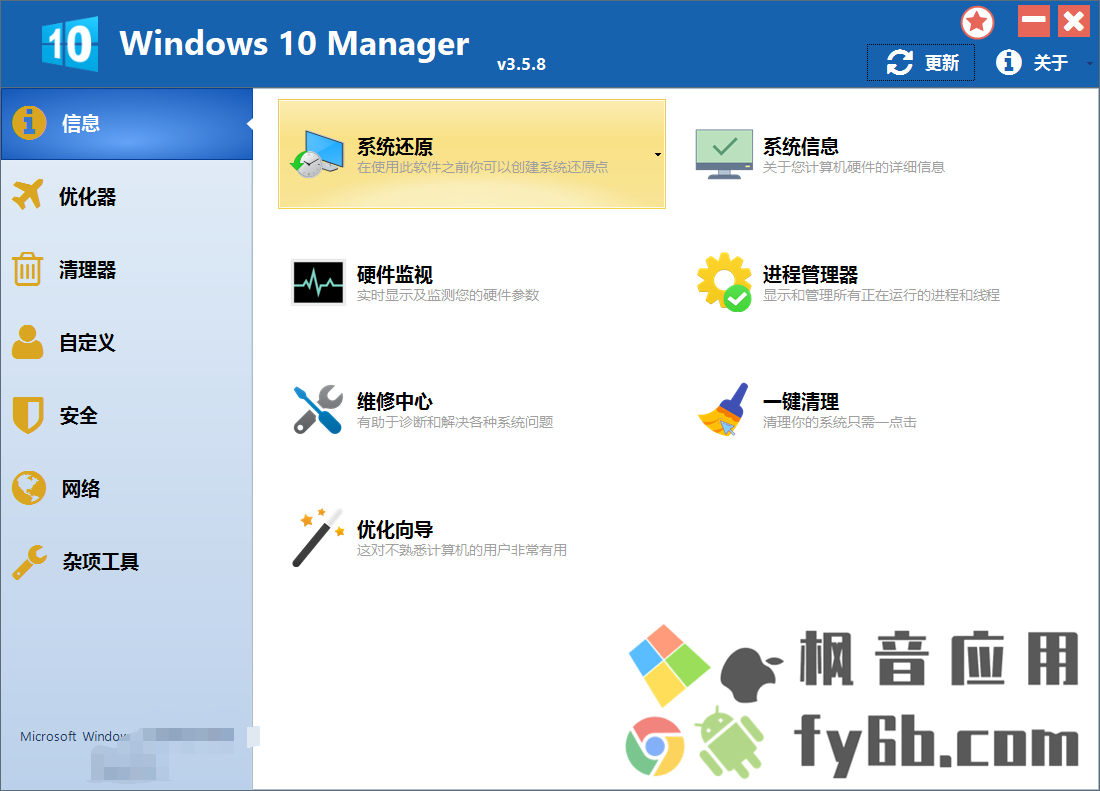Viewport: 1100px width, 791px height.
Task: Open the dropdown arrow next to 关于
Action: tap(1089, 63)
